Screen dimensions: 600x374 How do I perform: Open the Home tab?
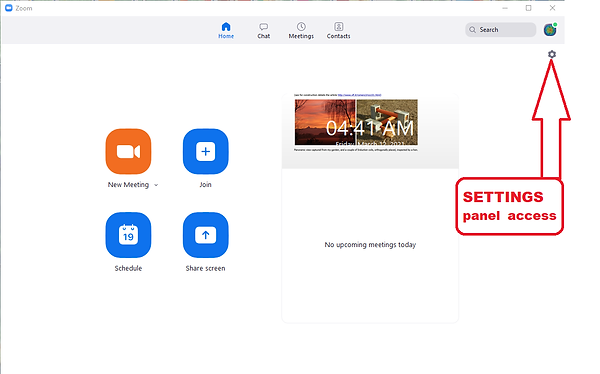coord(226,30)
